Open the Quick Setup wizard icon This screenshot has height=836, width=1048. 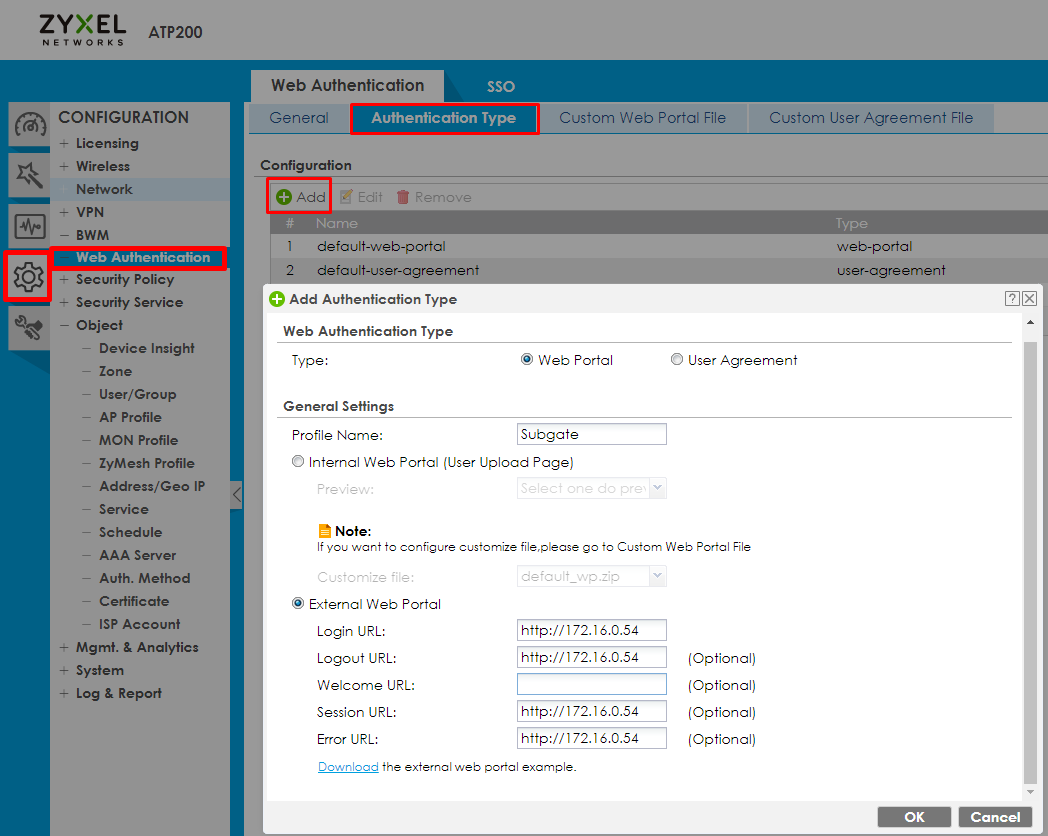[x=29, y=175]
